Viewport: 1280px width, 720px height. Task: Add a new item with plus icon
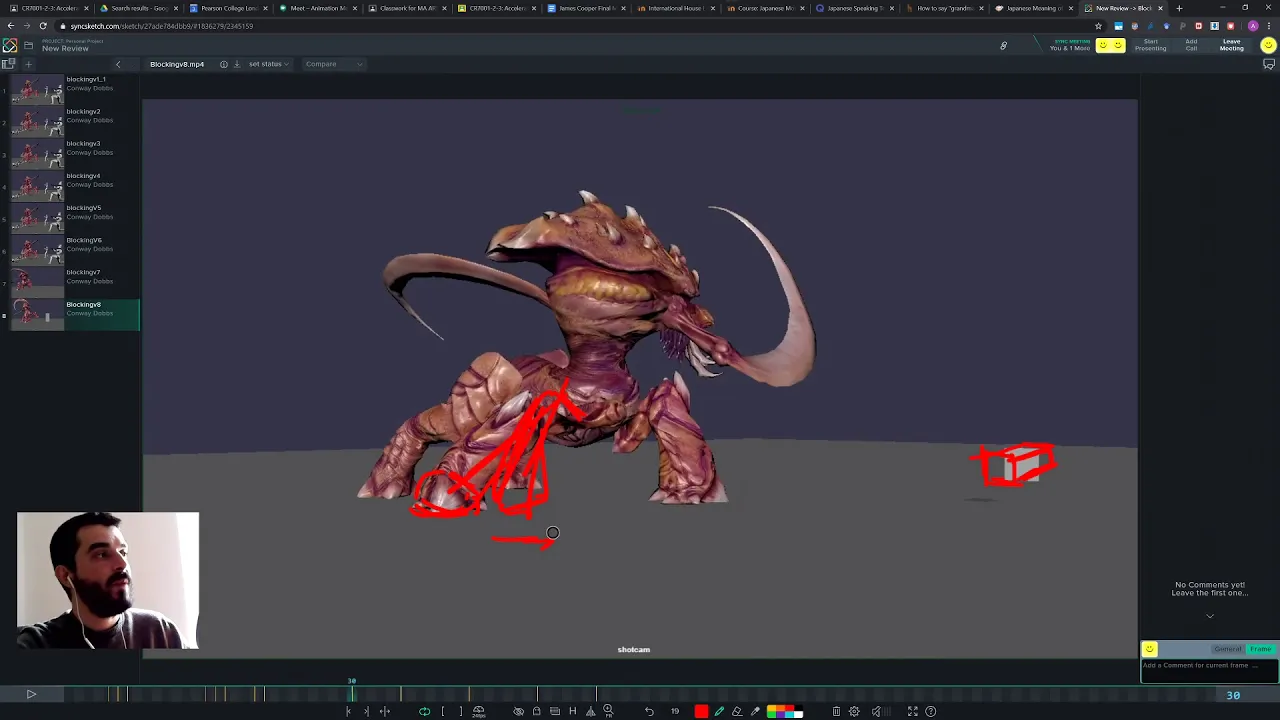[x=28, y=64]
